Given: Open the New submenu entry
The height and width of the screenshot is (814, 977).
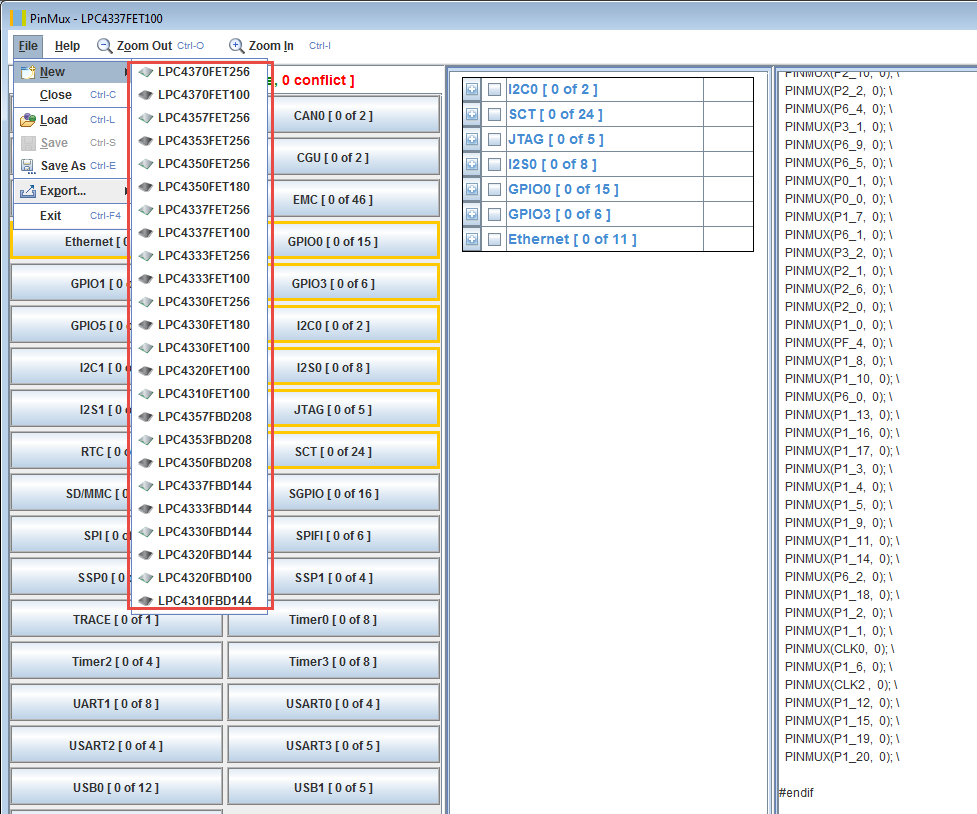Looking at the screenshot, I should point(72,72).
